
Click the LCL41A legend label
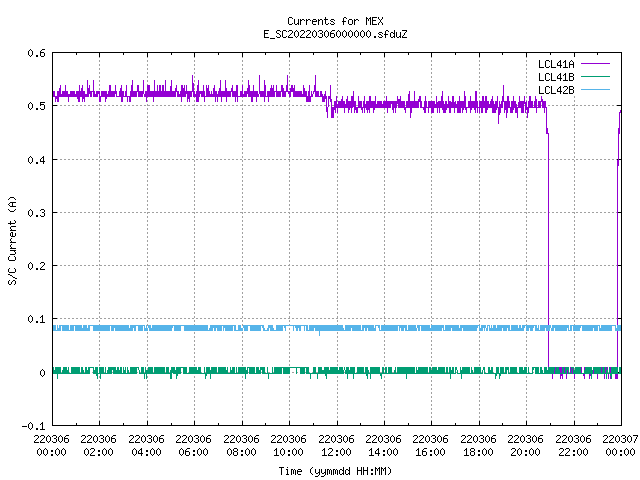[x=556, y=64]
